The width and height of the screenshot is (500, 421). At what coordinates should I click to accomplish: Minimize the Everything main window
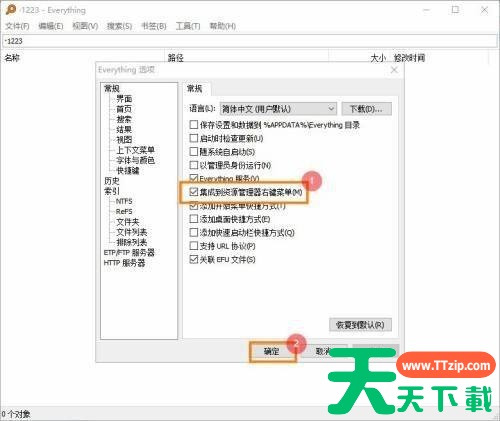click(x=426, y=10)
